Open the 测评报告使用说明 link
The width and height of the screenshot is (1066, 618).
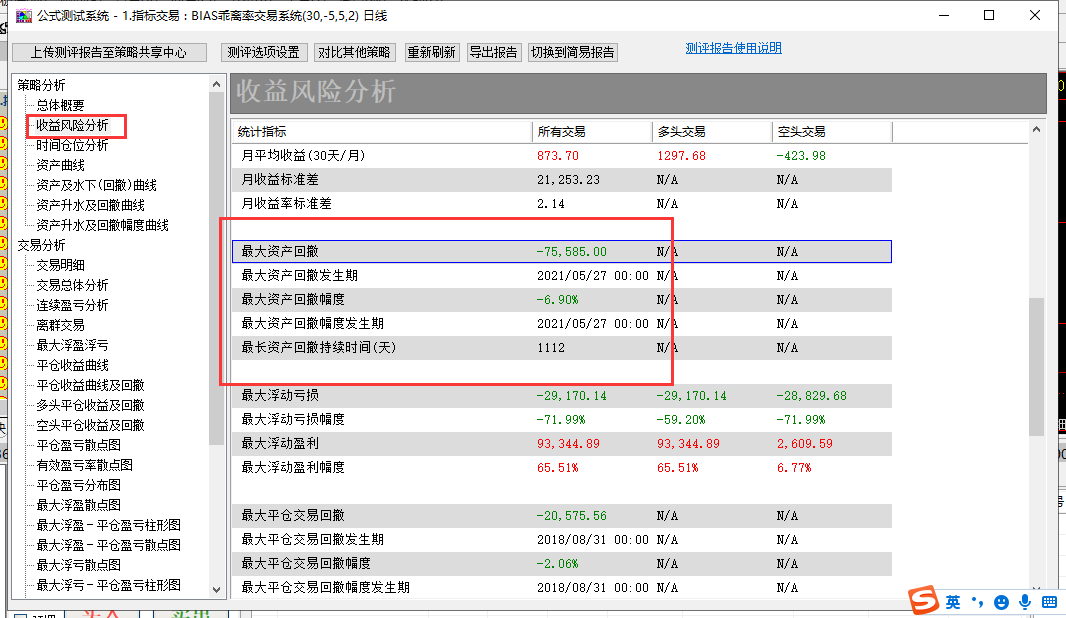click(x=734, y=48)
